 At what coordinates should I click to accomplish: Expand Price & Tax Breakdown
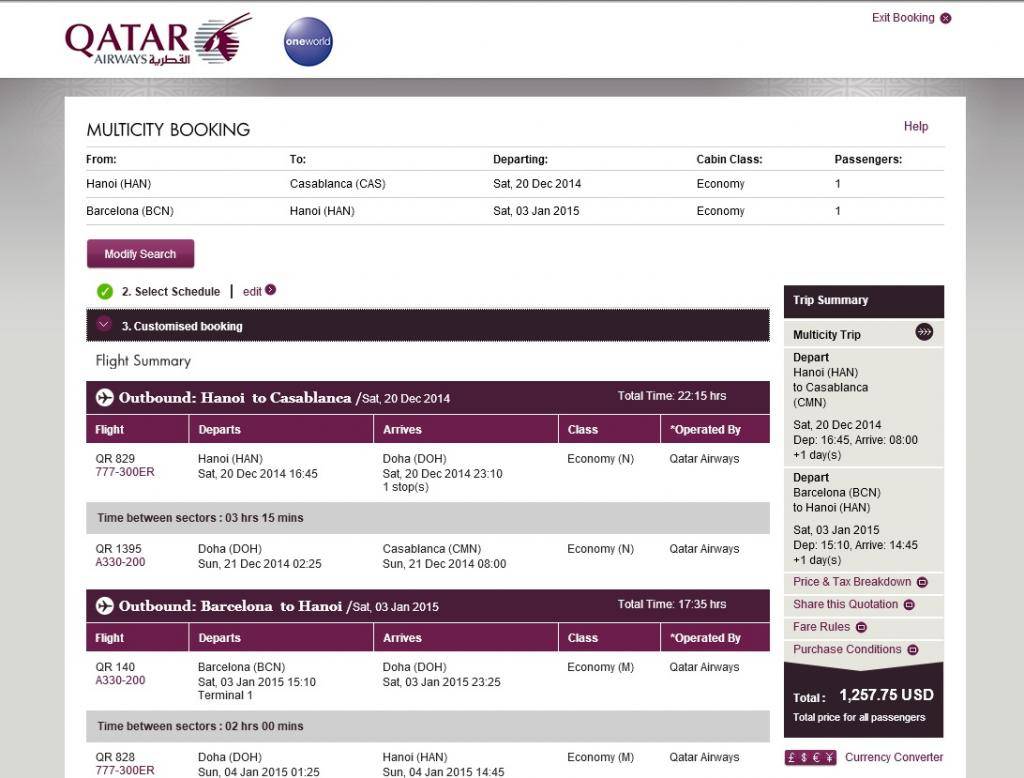point(852,581)
